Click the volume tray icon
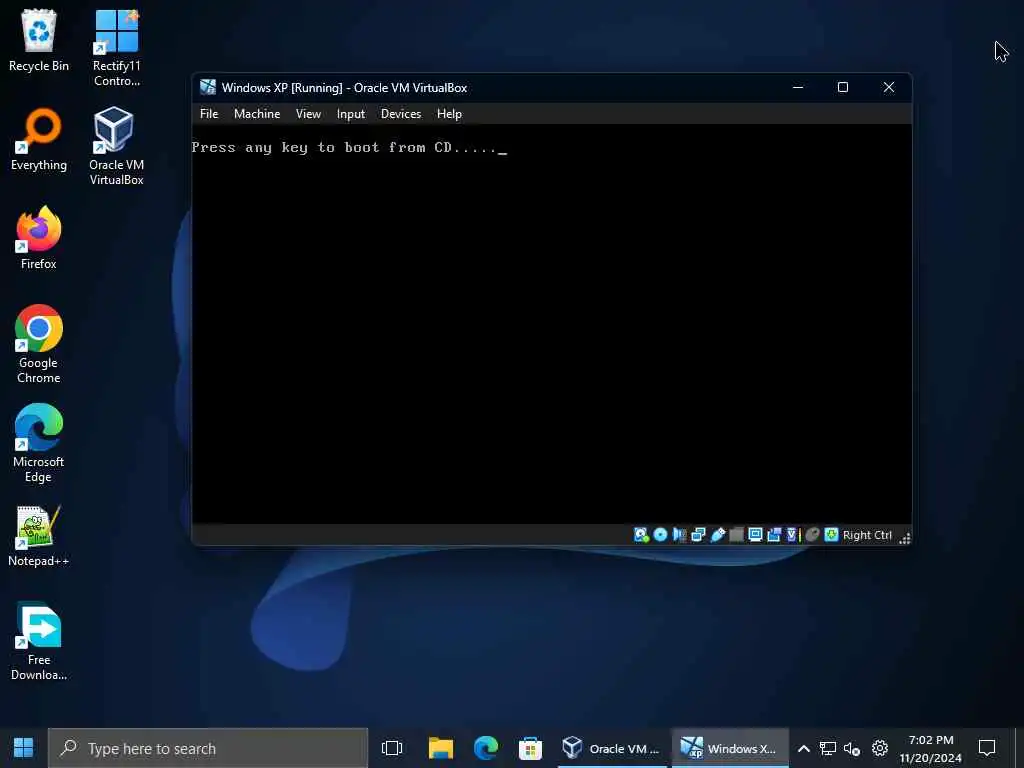 click(x=852, y=748)
